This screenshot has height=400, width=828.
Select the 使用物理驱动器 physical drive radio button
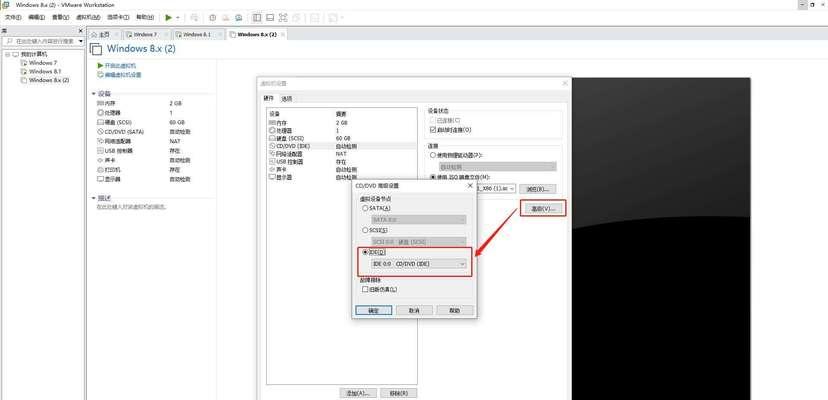pyautogui.click(x=433, y=155)
